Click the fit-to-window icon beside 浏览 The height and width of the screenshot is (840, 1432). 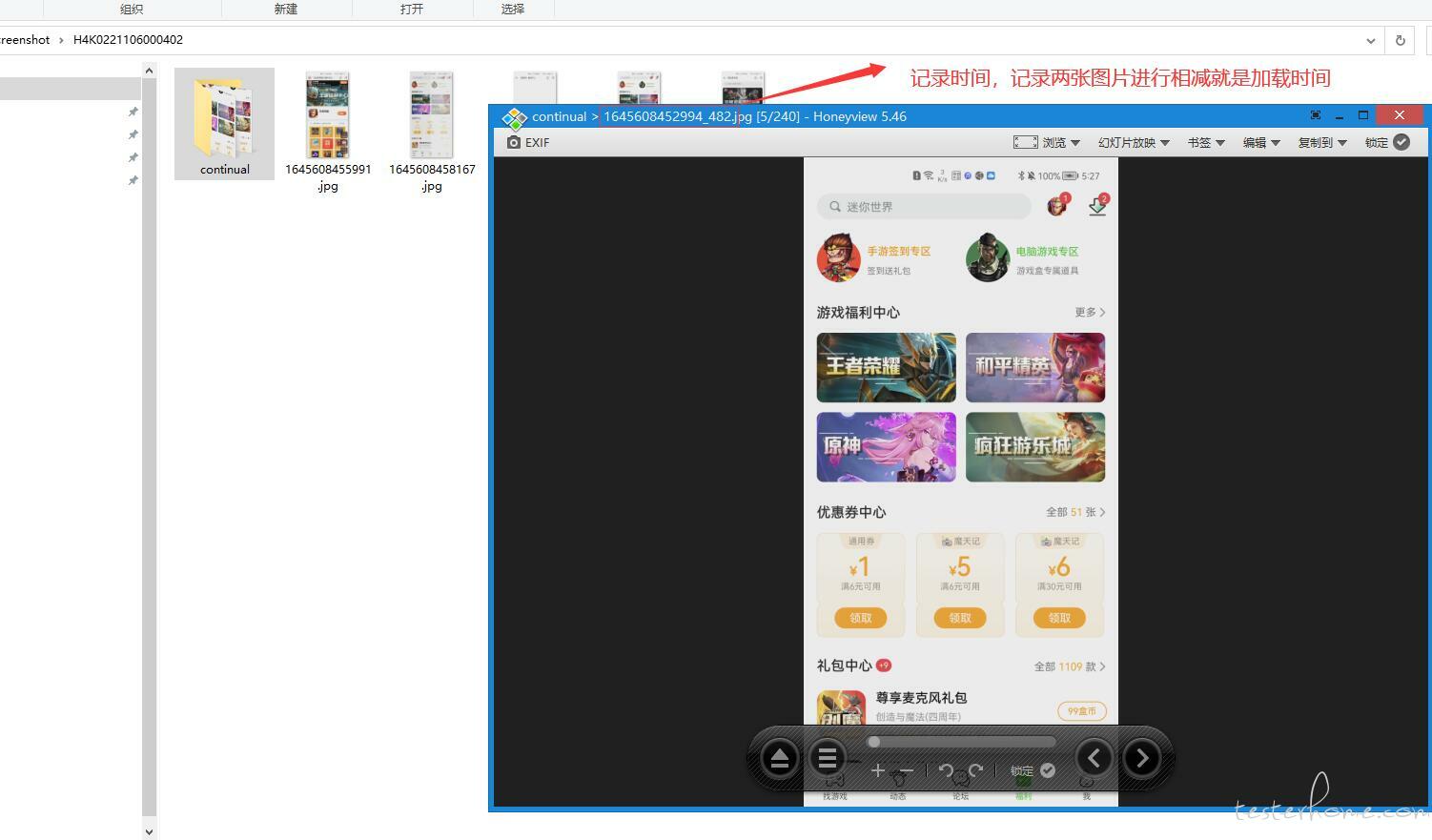[x=1026, y=142]
